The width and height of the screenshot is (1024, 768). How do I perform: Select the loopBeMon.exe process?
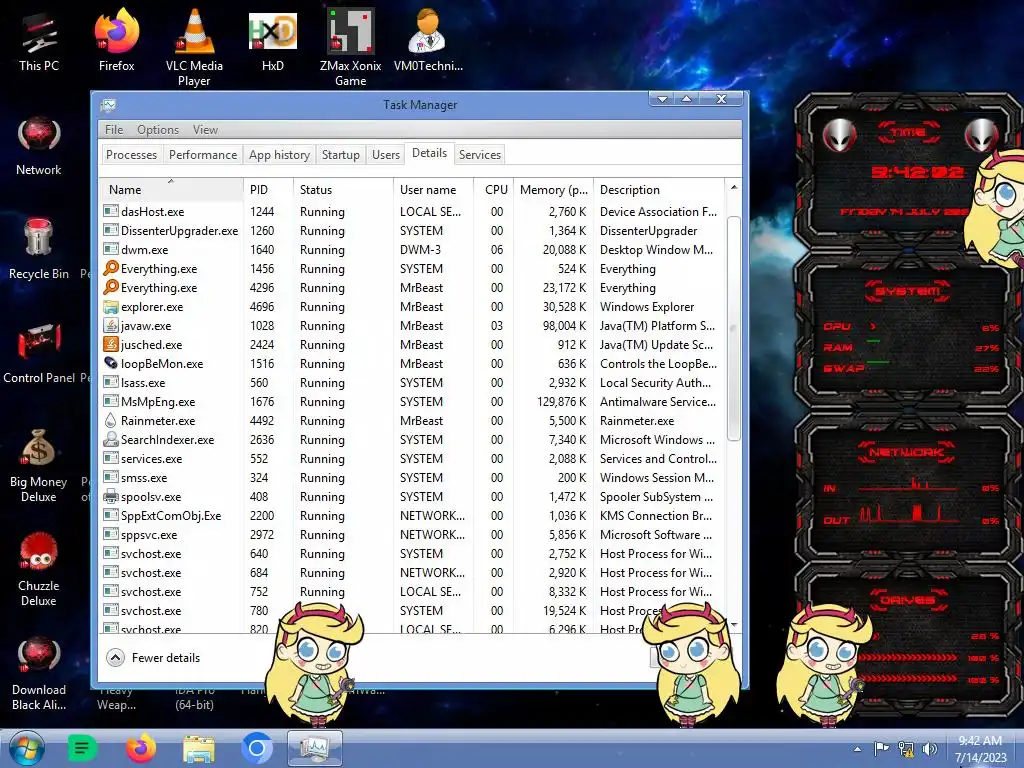(412, 364)
